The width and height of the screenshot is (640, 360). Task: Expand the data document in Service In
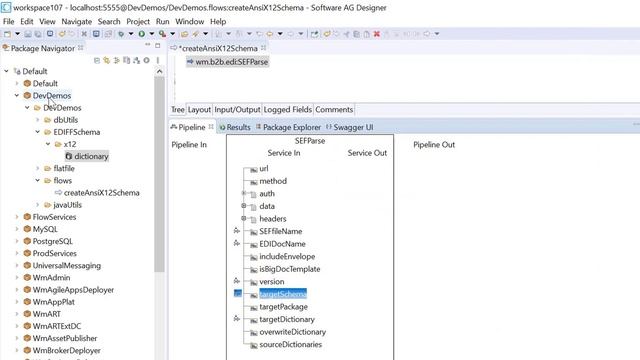(x=244, y=206)
